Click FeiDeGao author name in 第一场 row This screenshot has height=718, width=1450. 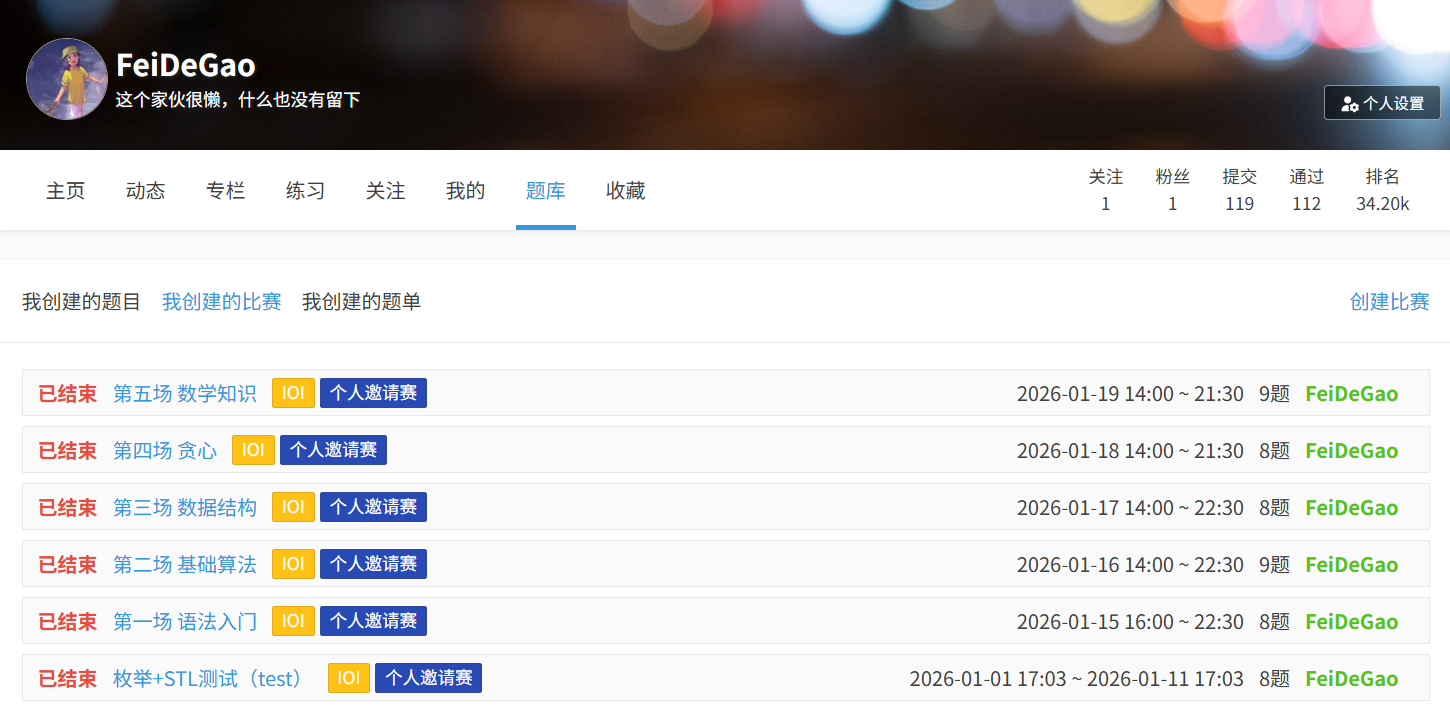point(1351,622)
